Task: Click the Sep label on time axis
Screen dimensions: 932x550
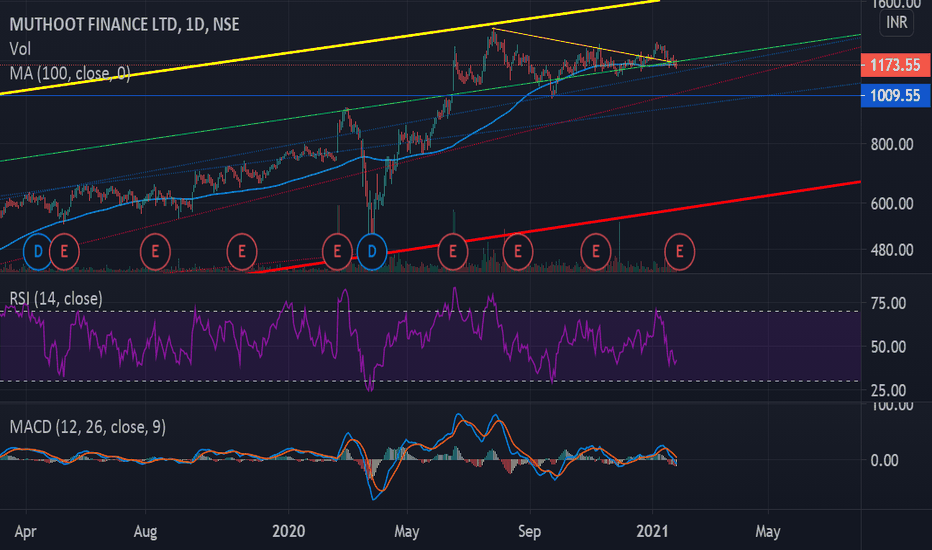Action: (530, 532)
